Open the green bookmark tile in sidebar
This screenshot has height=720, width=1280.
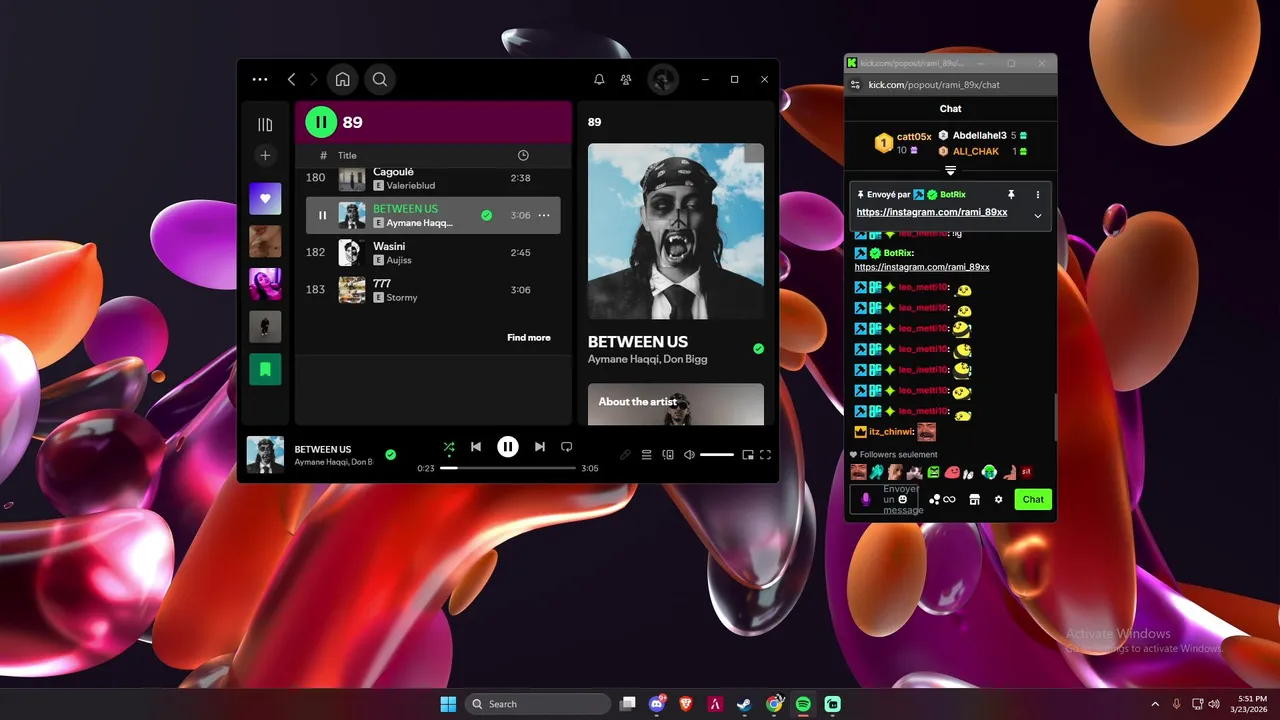click(265, 368)
